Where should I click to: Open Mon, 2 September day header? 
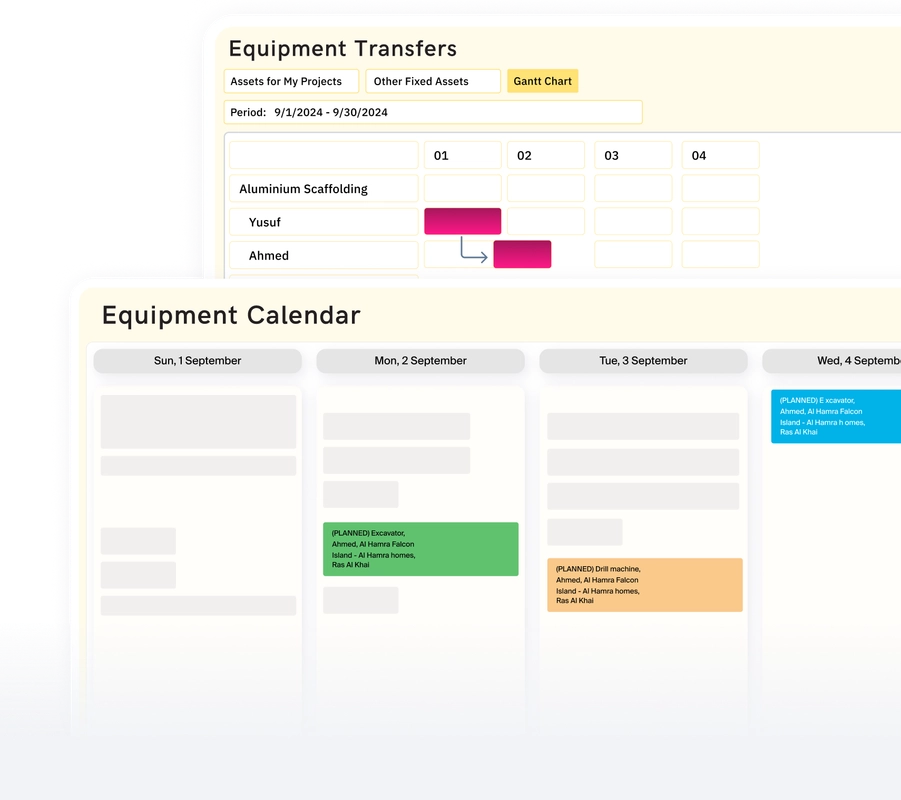pyautogui.click(x=420, y=361)
